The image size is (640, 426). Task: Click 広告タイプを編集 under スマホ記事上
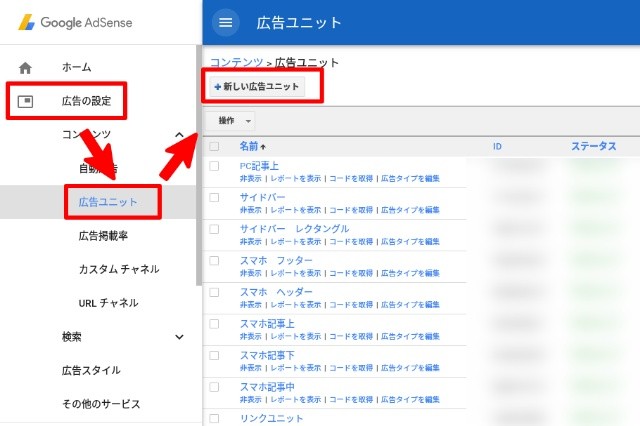410,336
